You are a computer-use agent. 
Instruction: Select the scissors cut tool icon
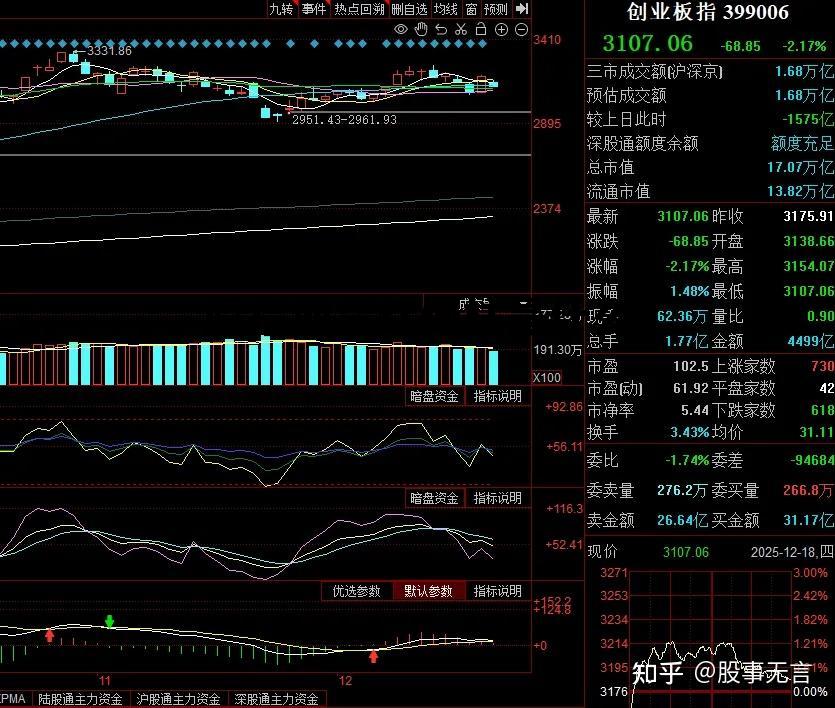(x=462, y=30)
